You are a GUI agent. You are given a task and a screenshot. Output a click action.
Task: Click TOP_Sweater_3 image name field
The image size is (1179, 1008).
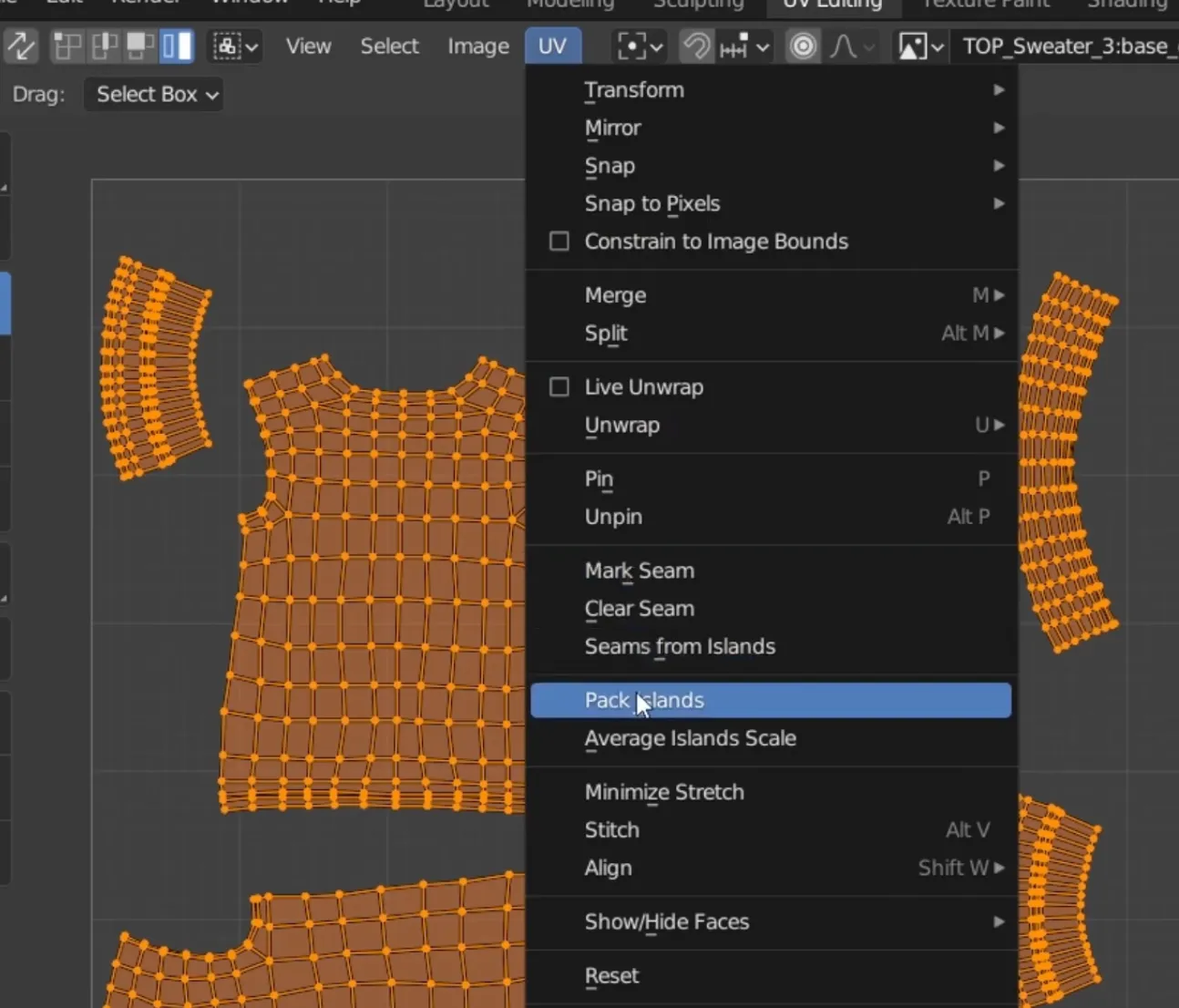[1064, 46]
